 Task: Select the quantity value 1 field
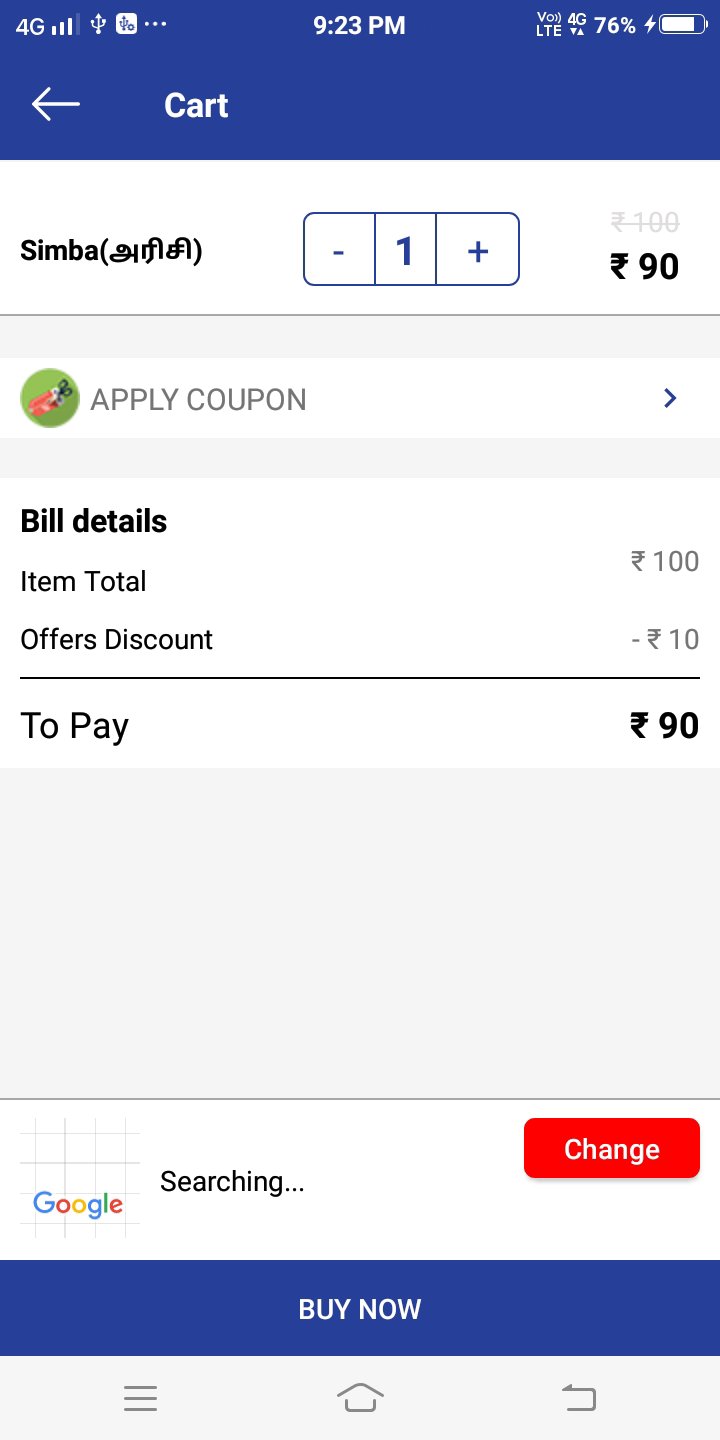pyautogui.click(x=405, y=249)
